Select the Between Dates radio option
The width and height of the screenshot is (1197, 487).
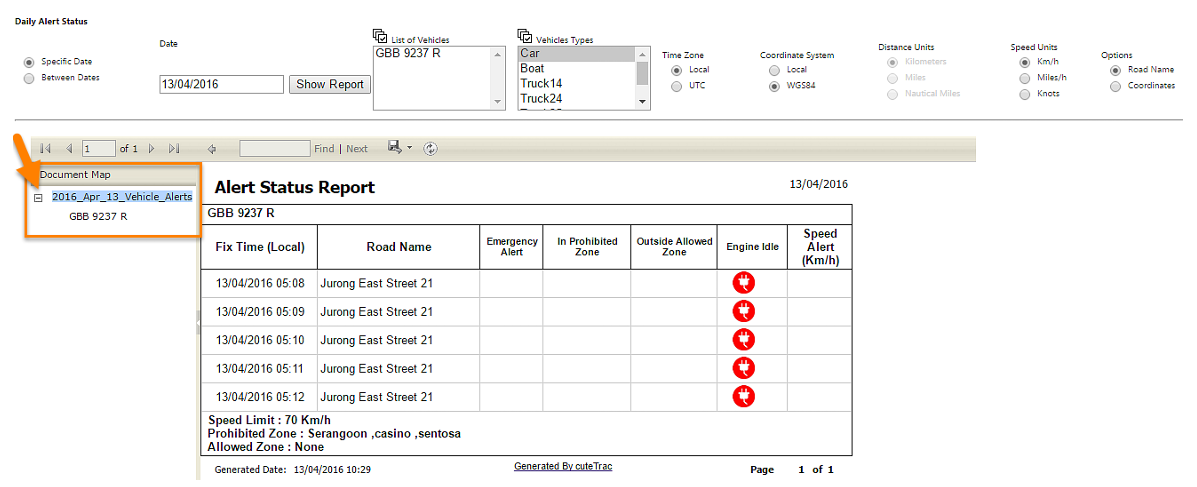28,78
